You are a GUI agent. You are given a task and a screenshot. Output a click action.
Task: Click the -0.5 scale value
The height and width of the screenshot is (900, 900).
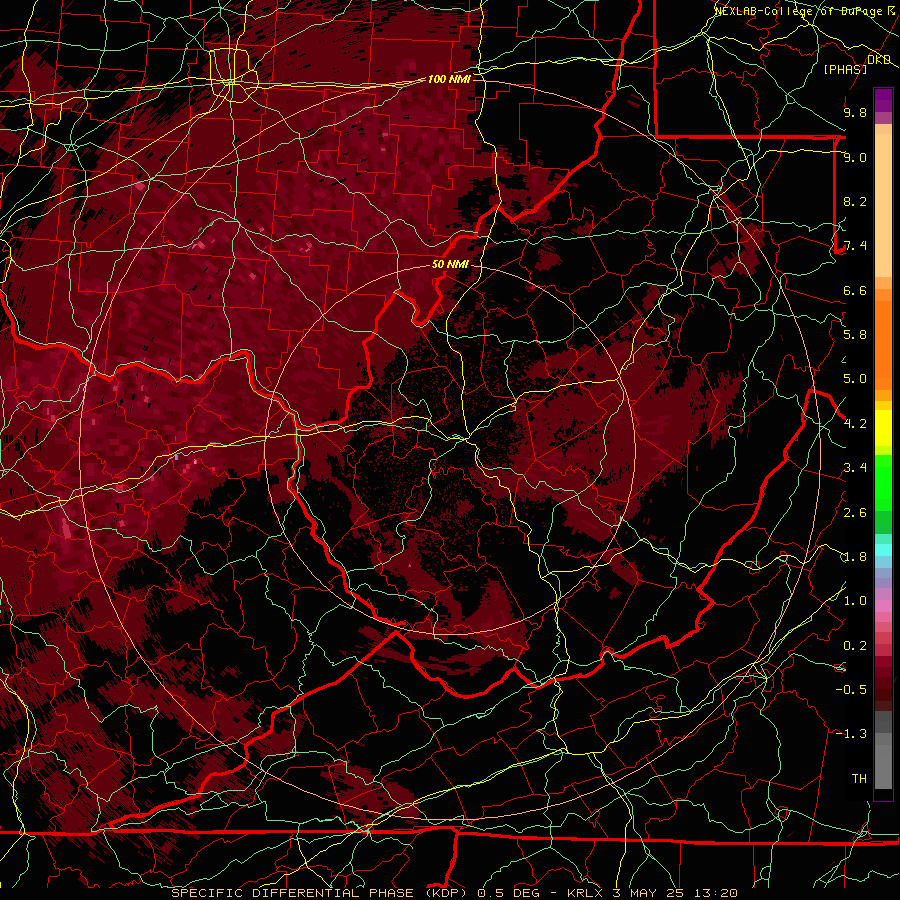pos(851,690)
